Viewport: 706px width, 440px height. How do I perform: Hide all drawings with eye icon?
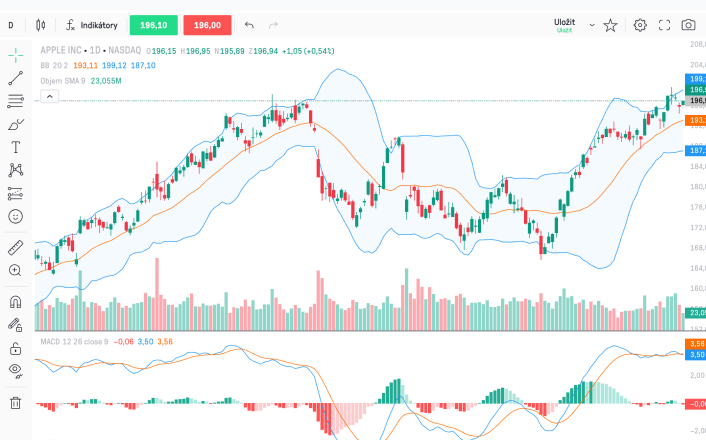16,371
